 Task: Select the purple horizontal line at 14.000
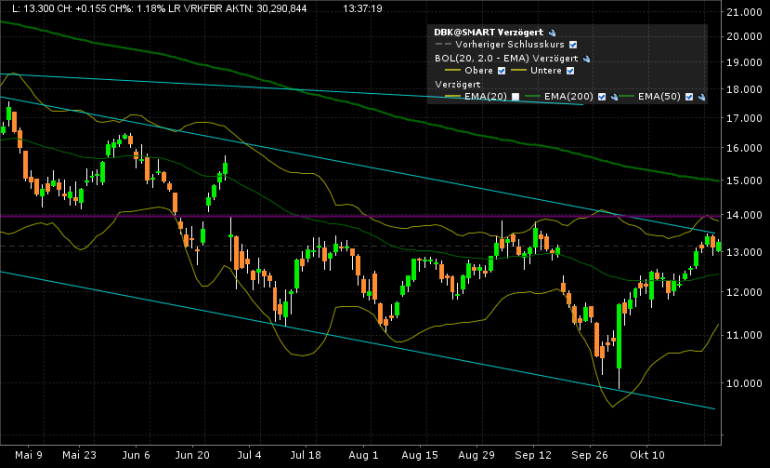[x=360, y=216]
